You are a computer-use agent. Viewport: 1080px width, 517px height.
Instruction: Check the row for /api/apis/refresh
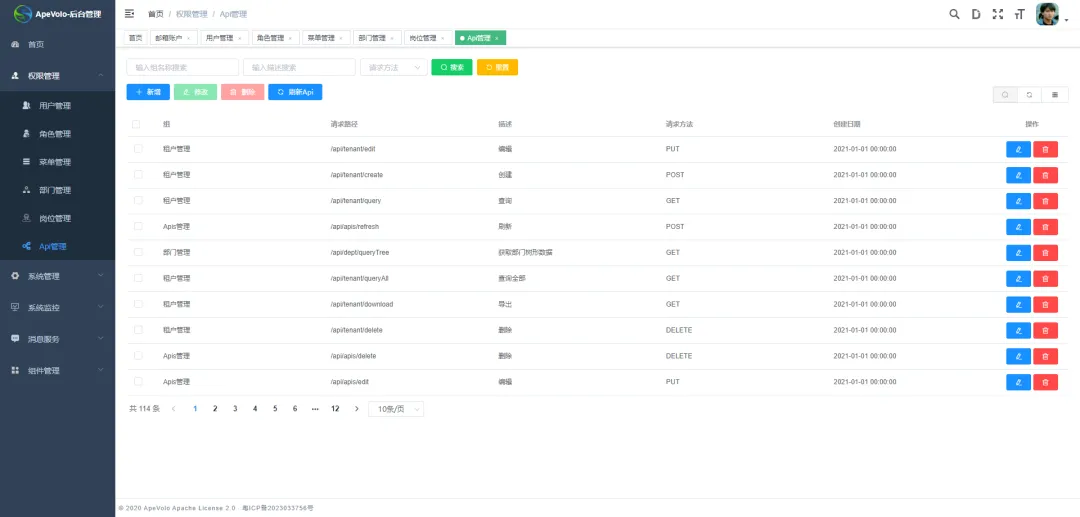[x=138, y=227]
